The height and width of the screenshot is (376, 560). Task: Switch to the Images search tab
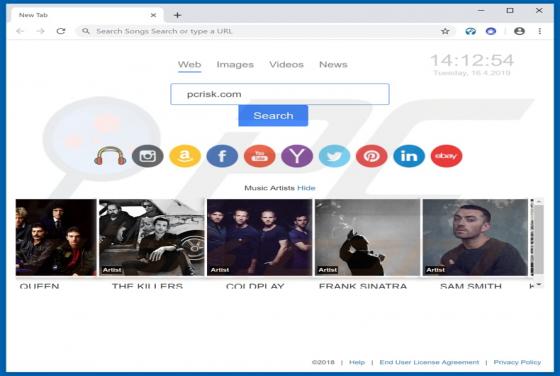point(235,65)
